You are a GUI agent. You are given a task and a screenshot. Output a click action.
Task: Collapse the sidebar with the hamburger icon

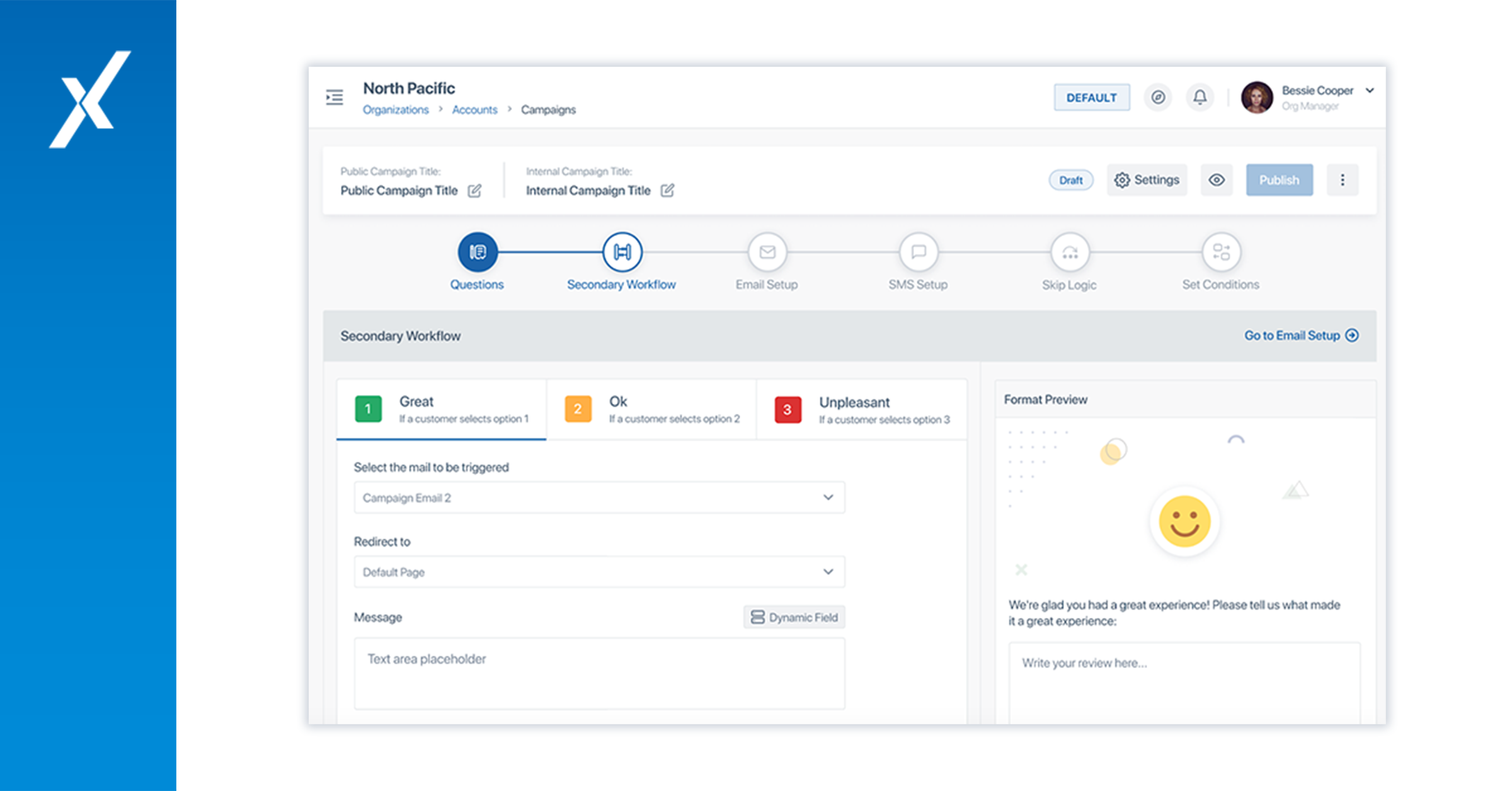click(335, 98)
